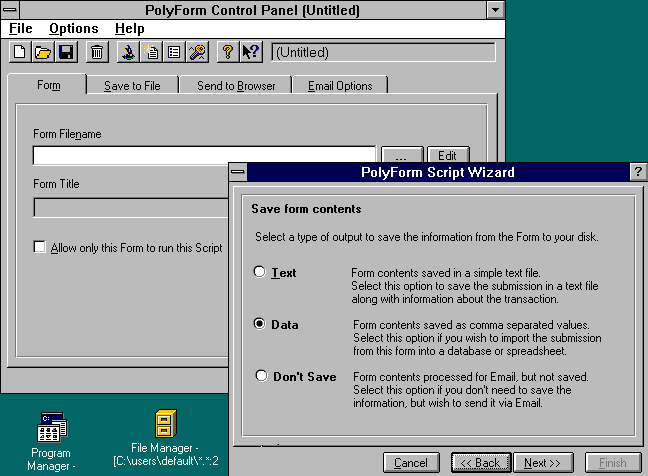
Task: Click the Open folder toolbar icon
Action: coord(43,52)
